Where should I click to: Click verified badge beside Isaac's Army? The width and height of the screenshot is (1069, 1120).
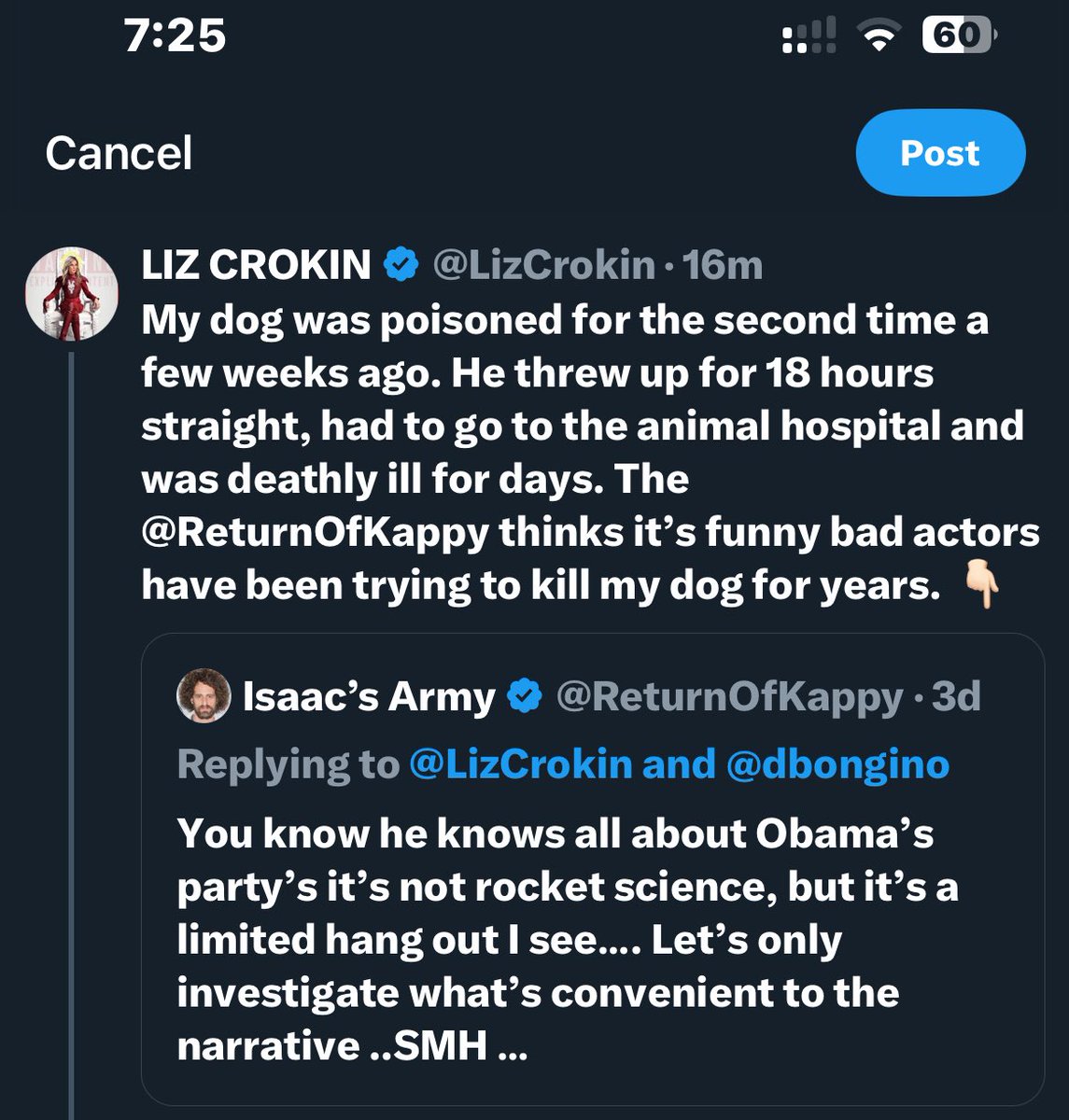(x=525, y=696)
